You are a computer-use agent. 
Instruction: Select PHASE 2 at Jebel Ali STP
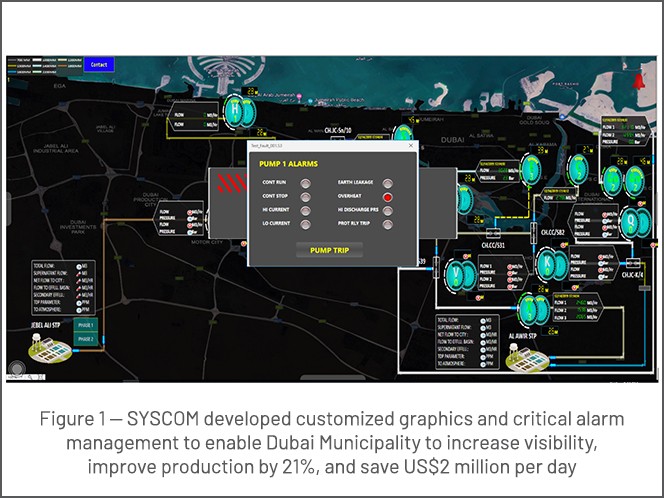[x=85, y=339]
